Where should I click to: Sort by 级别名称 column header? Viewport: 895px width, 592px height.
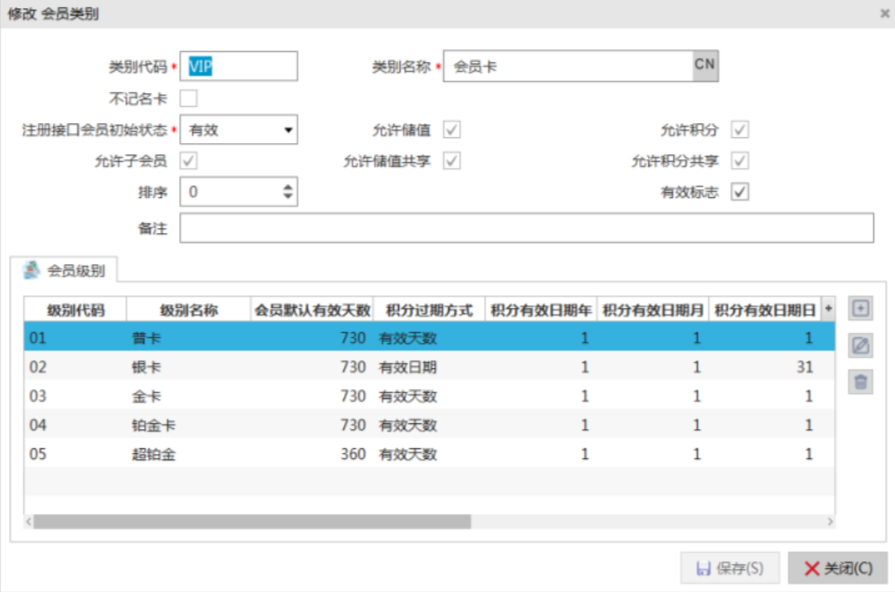pos(189,310)
